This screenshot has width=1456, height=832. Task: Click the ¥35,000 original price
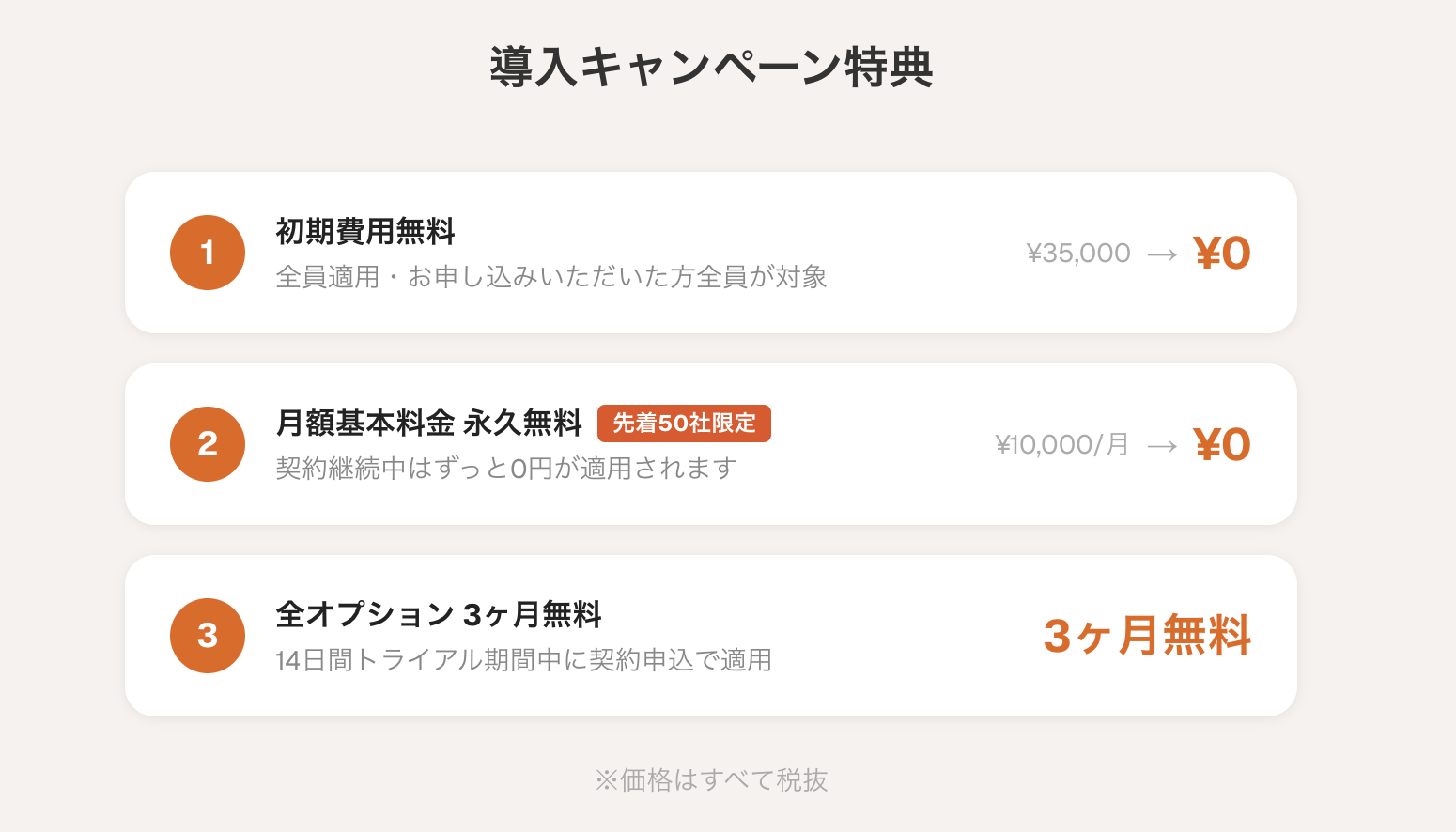click(1078, 254)
